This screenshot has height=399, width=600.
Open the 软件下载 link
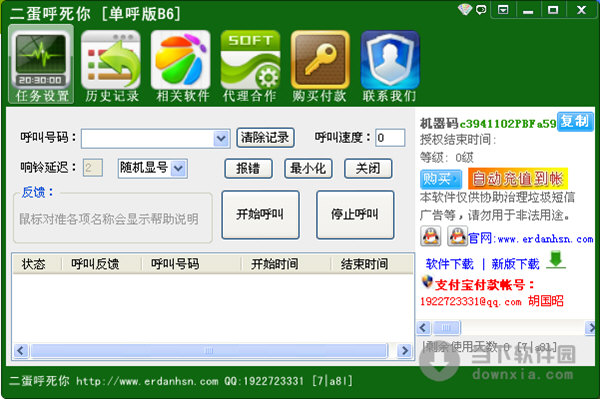449,264
